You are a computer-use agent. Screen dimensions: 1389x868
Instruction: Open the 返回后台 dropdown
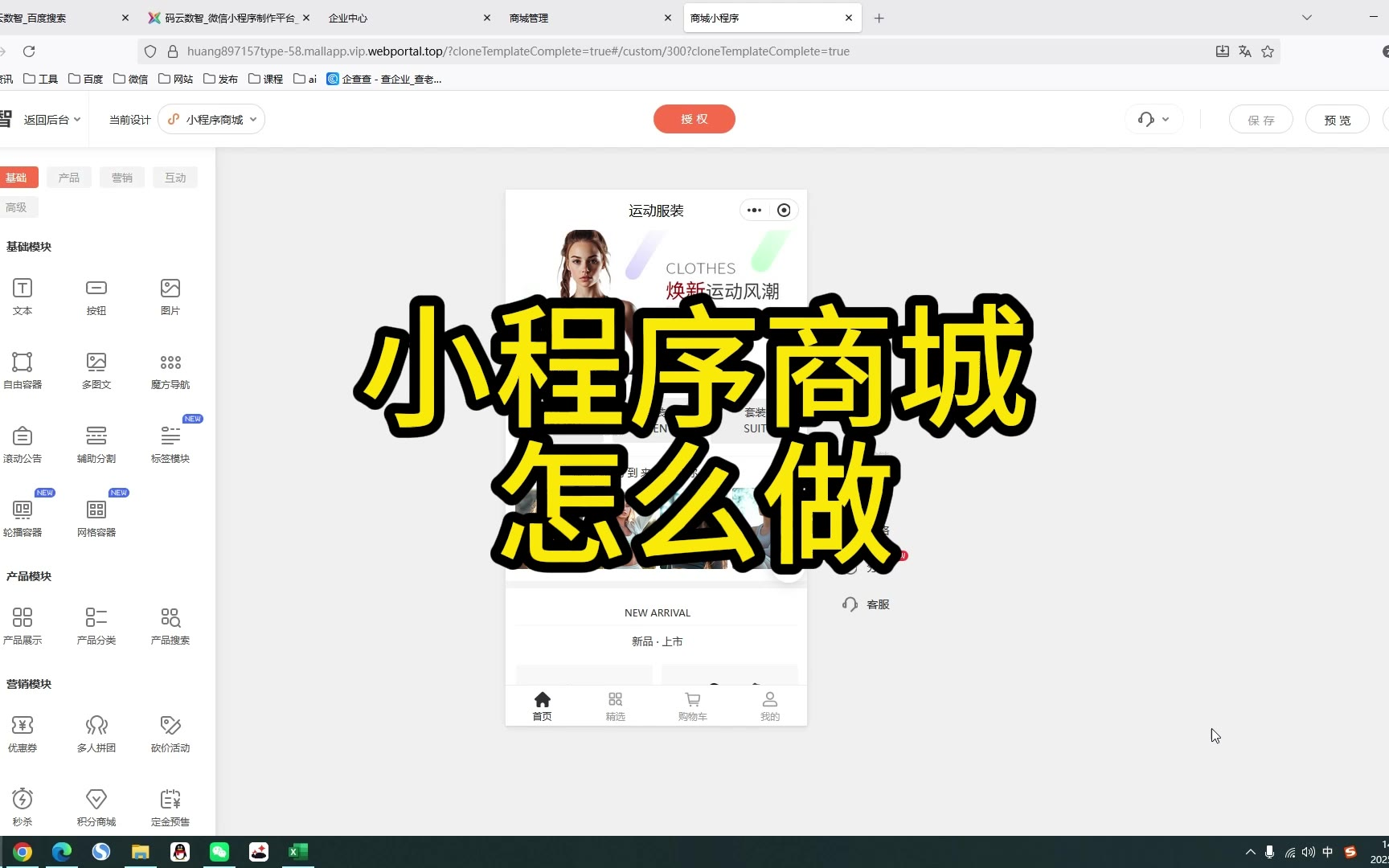[51, 120]
